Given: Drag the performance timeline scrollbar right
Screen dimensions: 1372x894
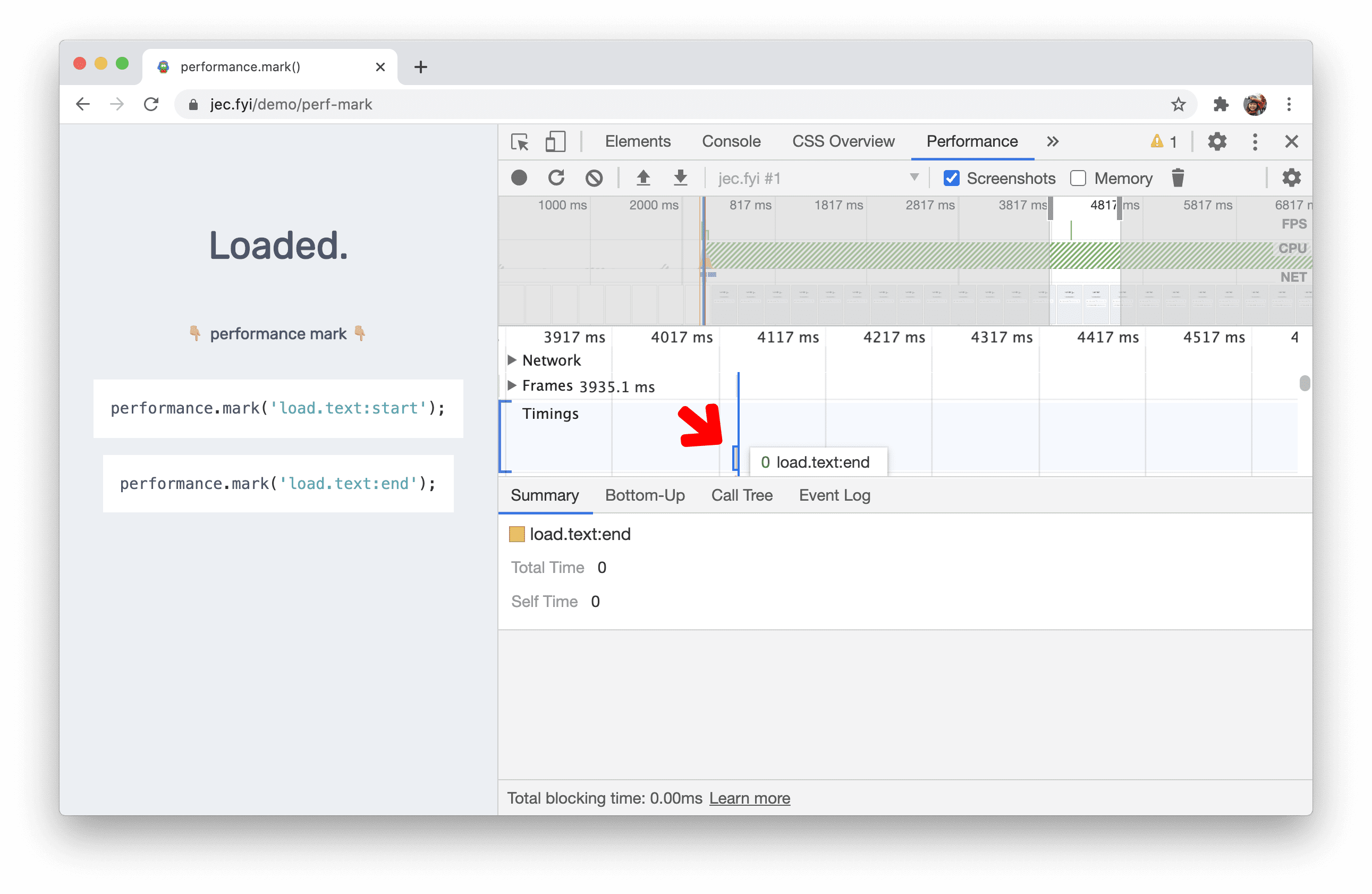Looking at the screenshot, I should [x=1304, y=383].
